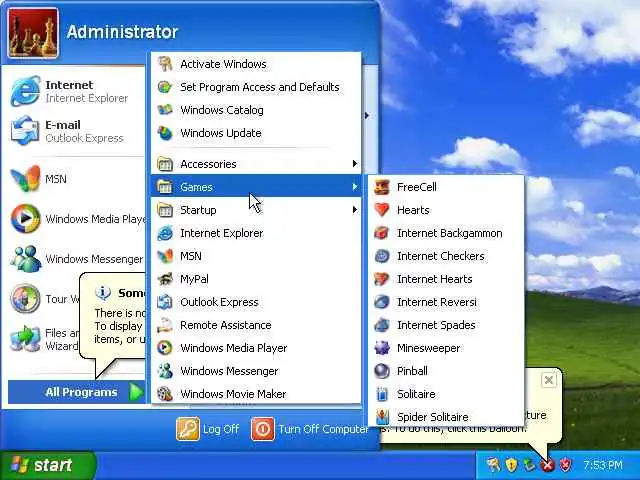This screenshot has width=640, height=480.
Task: Click the Windows Catalog icon
Action: pos(165,110)
